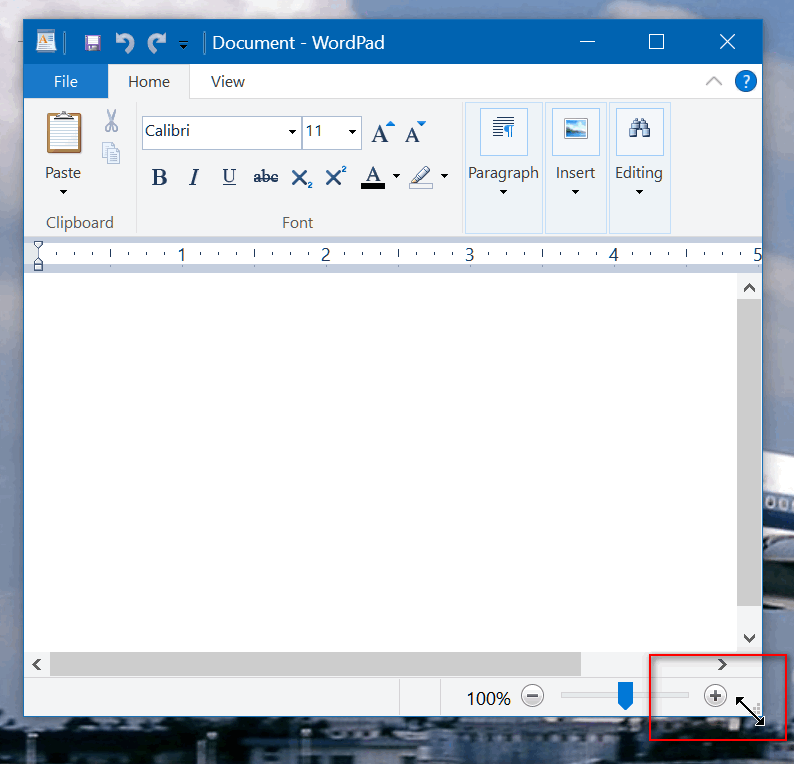
Task: Click the Paste clipboard icon
Action: (64, 132)
